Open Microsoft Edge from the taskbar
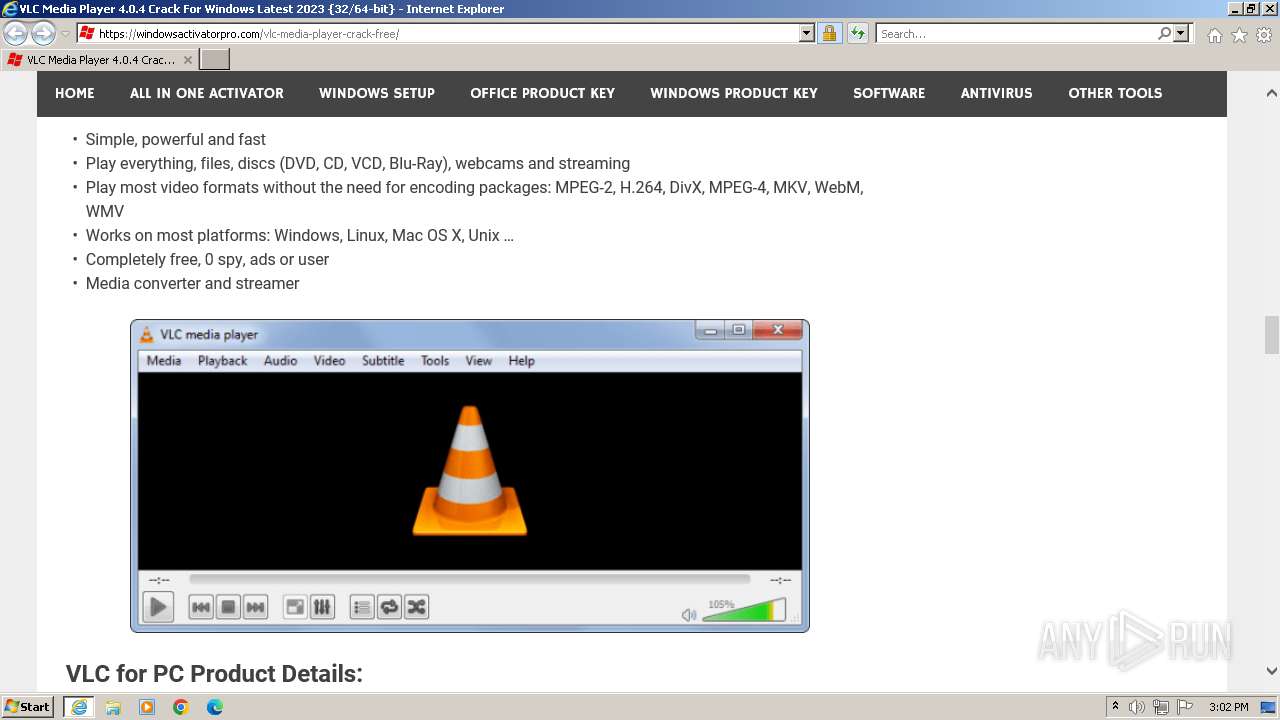This screenshot has height=720, width=1280. (215, 707)
